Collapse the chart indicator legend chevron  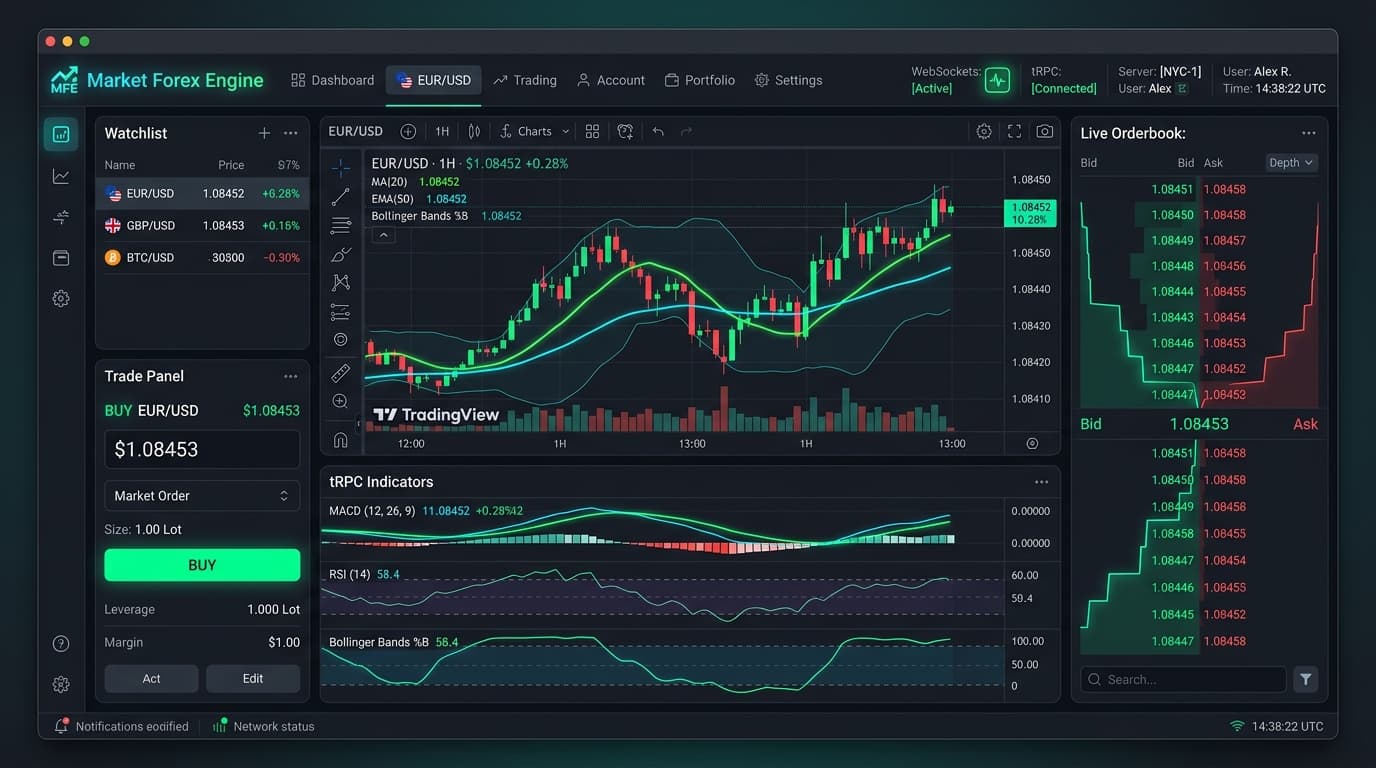[x=383, y=236]
